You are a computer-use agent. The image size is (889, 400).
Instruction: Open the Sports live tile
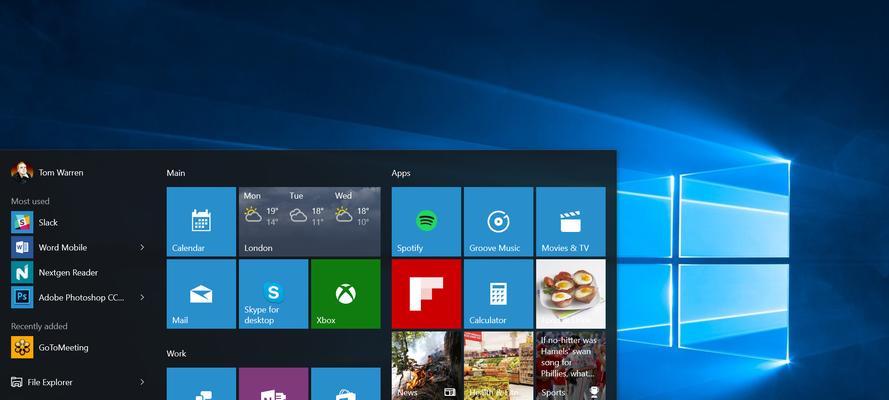pos(570,365)
